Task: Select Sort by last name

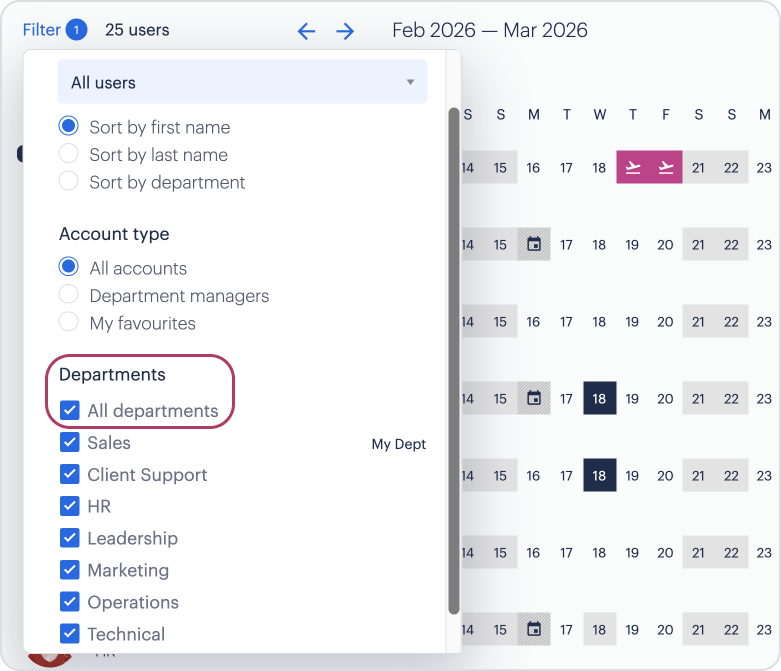Action: (69, 154)
